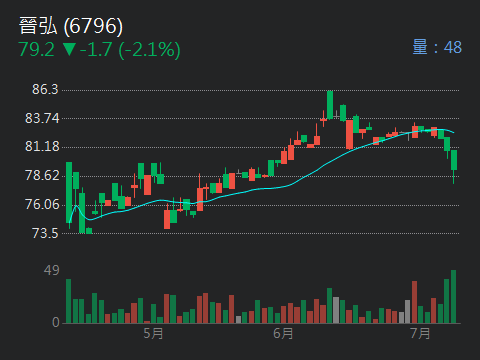
Task: Click the 76.06 price axis label
Action: [x=42, y=204]
